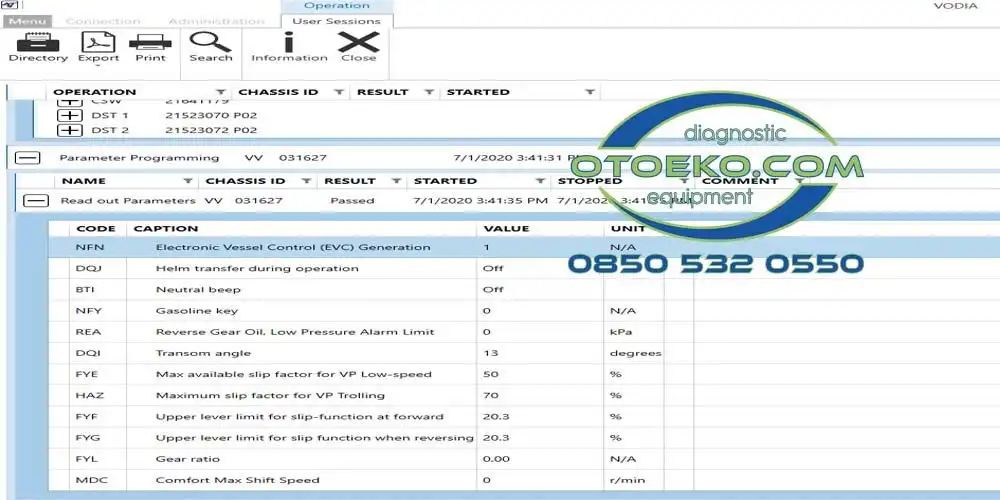
Task: Expand the DST 2 row
Action: [x=70, y=130]
